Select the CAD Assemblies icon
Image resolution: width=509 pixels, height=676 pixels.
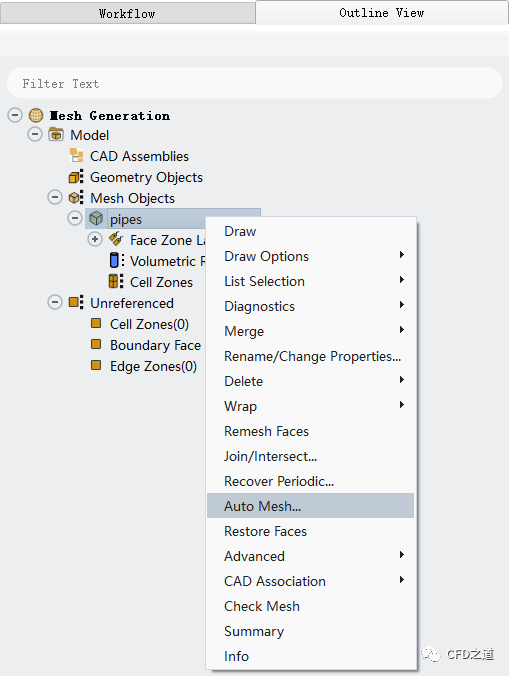pos(76,156)
